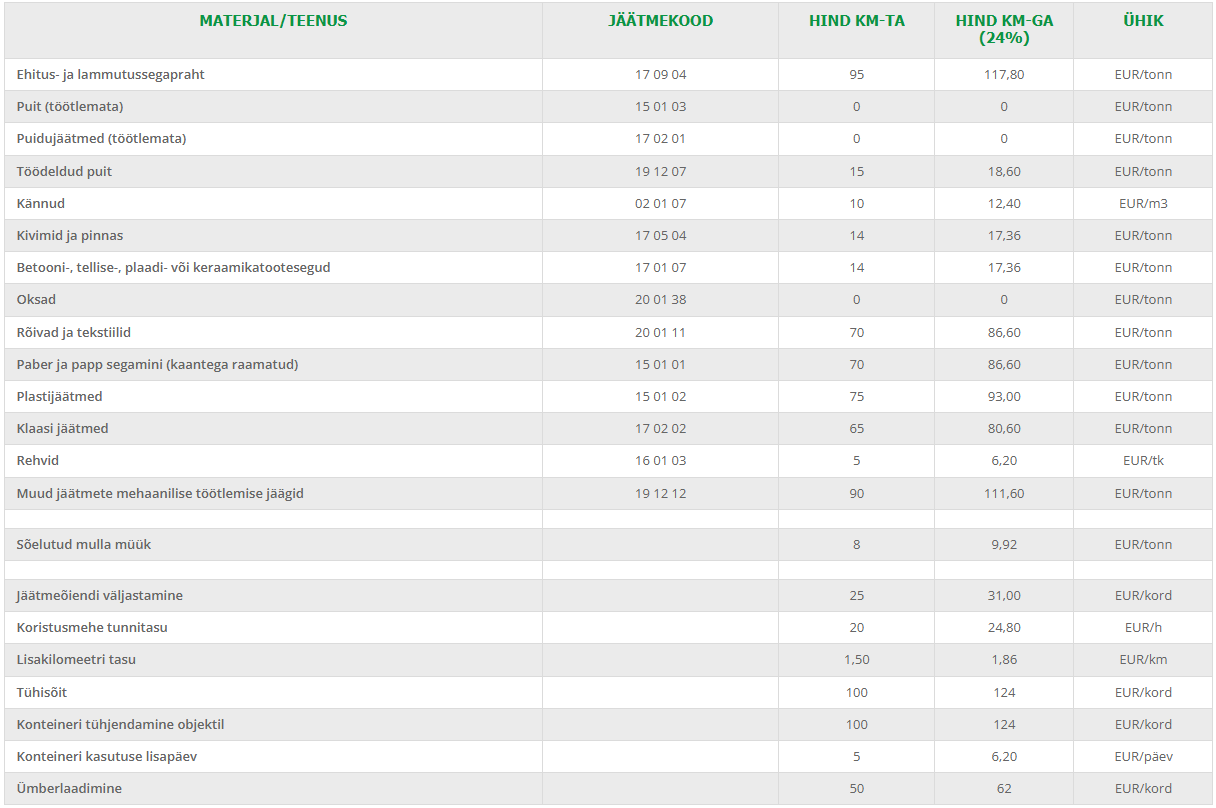Select the Klaasi jäätmed row label

click(62, 429)
